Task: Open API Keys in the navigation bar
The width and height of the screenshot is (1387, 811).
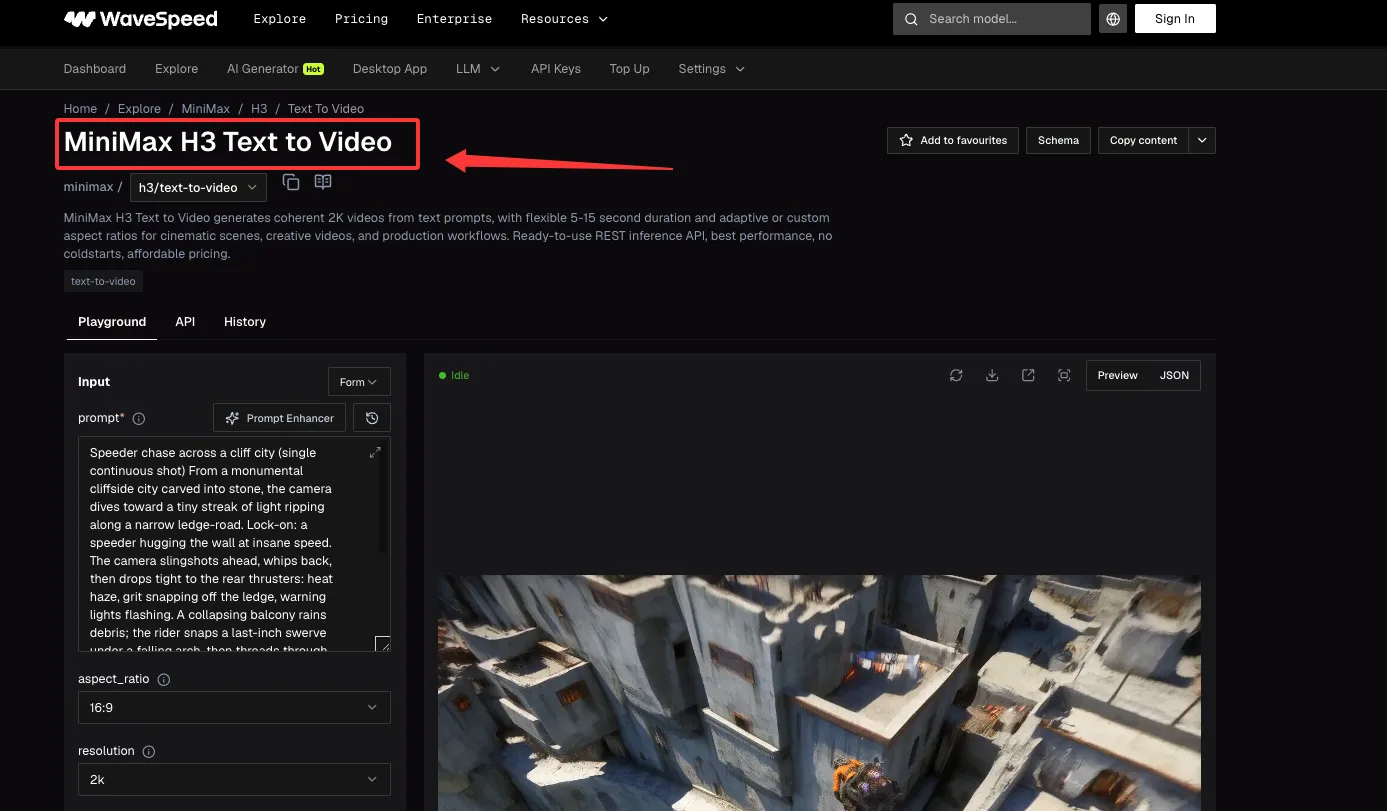Action: (x=556, y=69)
